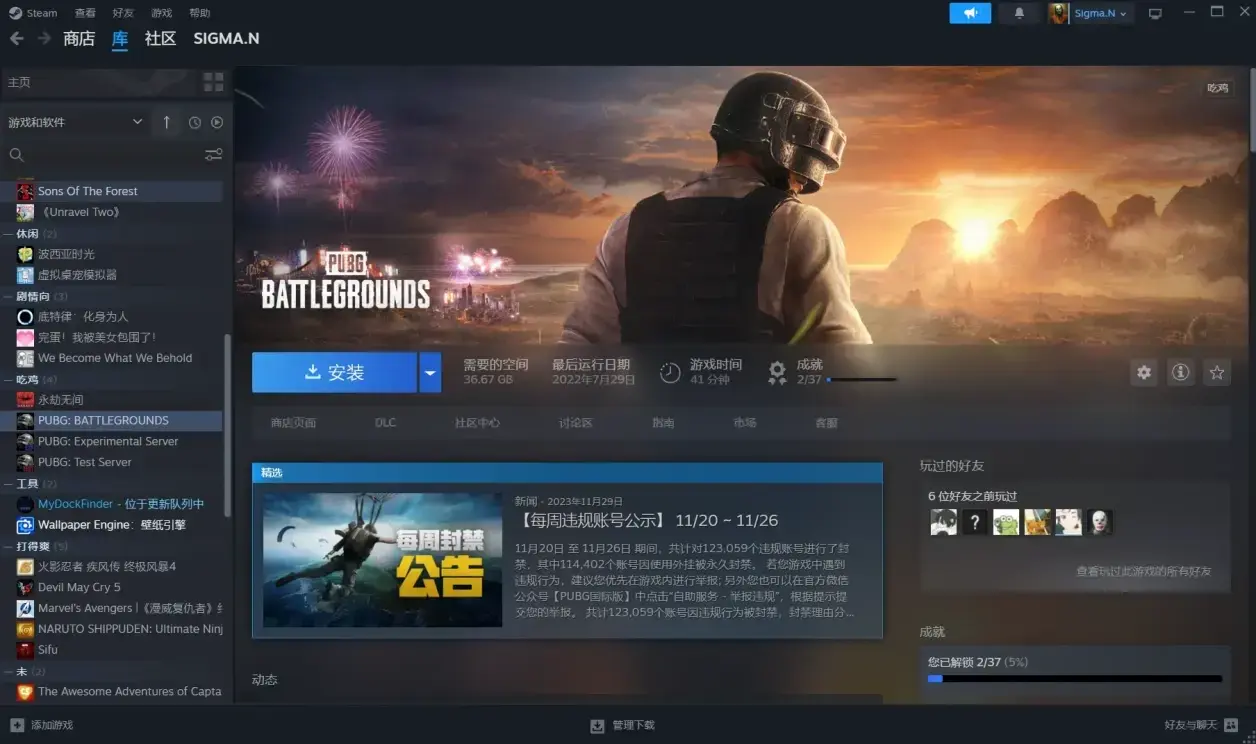
Task: Click the recent activity clock icon
Action: (195, 122)
